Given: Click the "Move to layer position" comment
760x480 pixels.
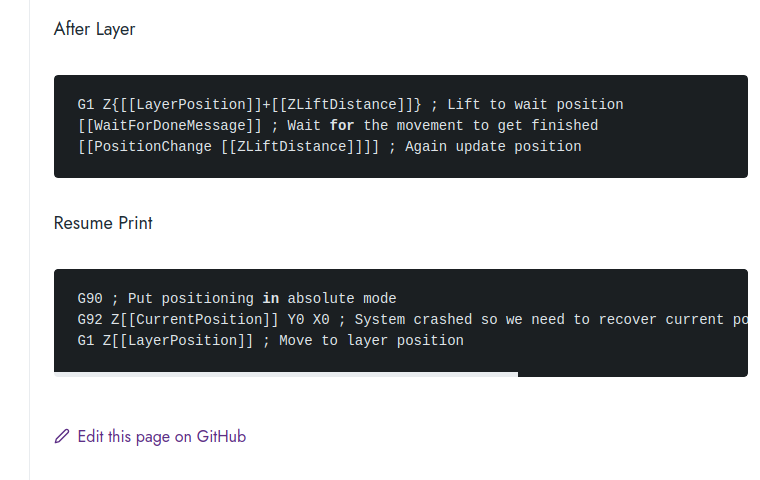Looking at the screenshot, I should tap(371, 340).
